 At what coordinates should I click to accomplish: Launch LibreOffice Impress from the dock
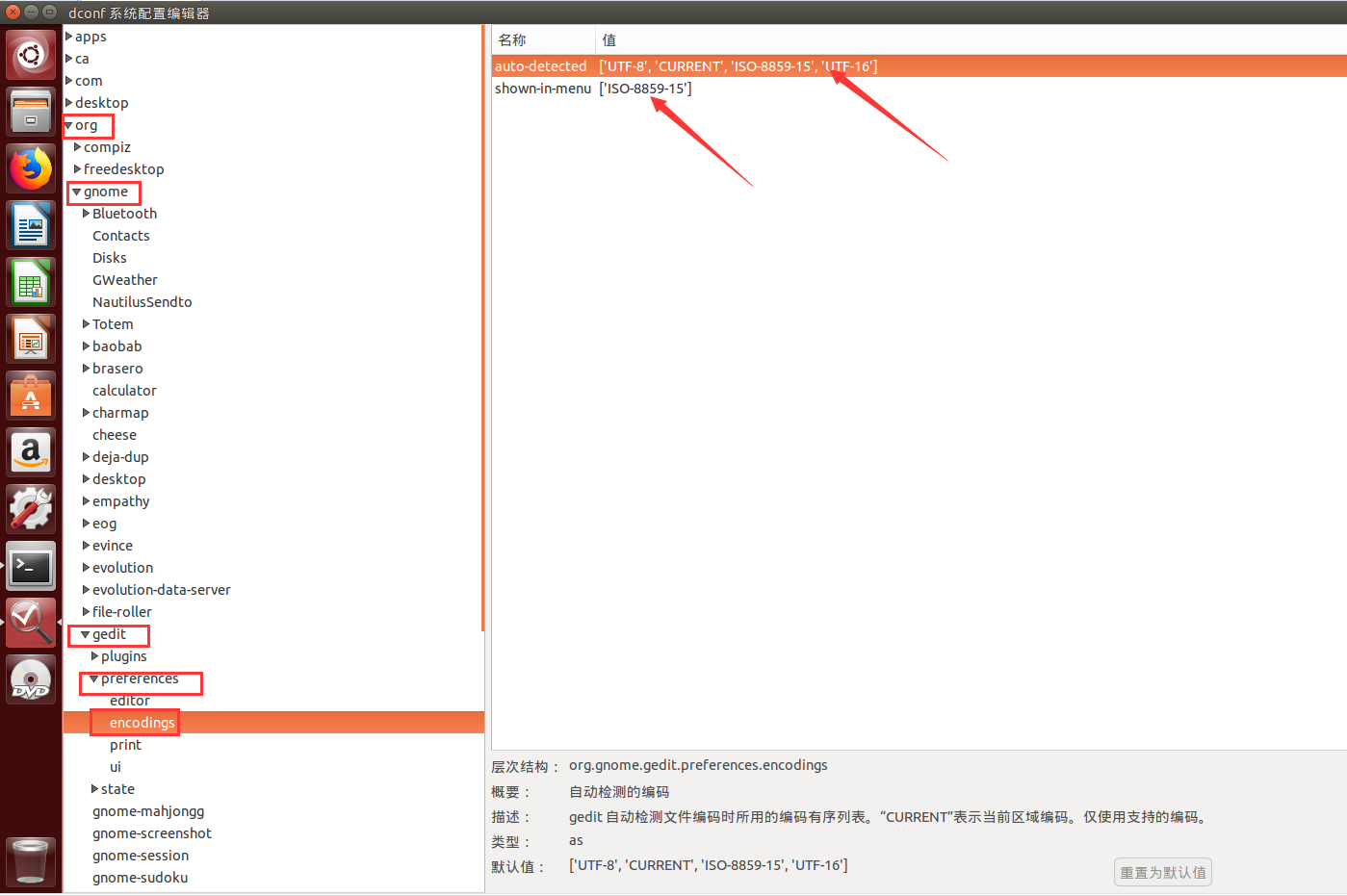click(31, 338)
